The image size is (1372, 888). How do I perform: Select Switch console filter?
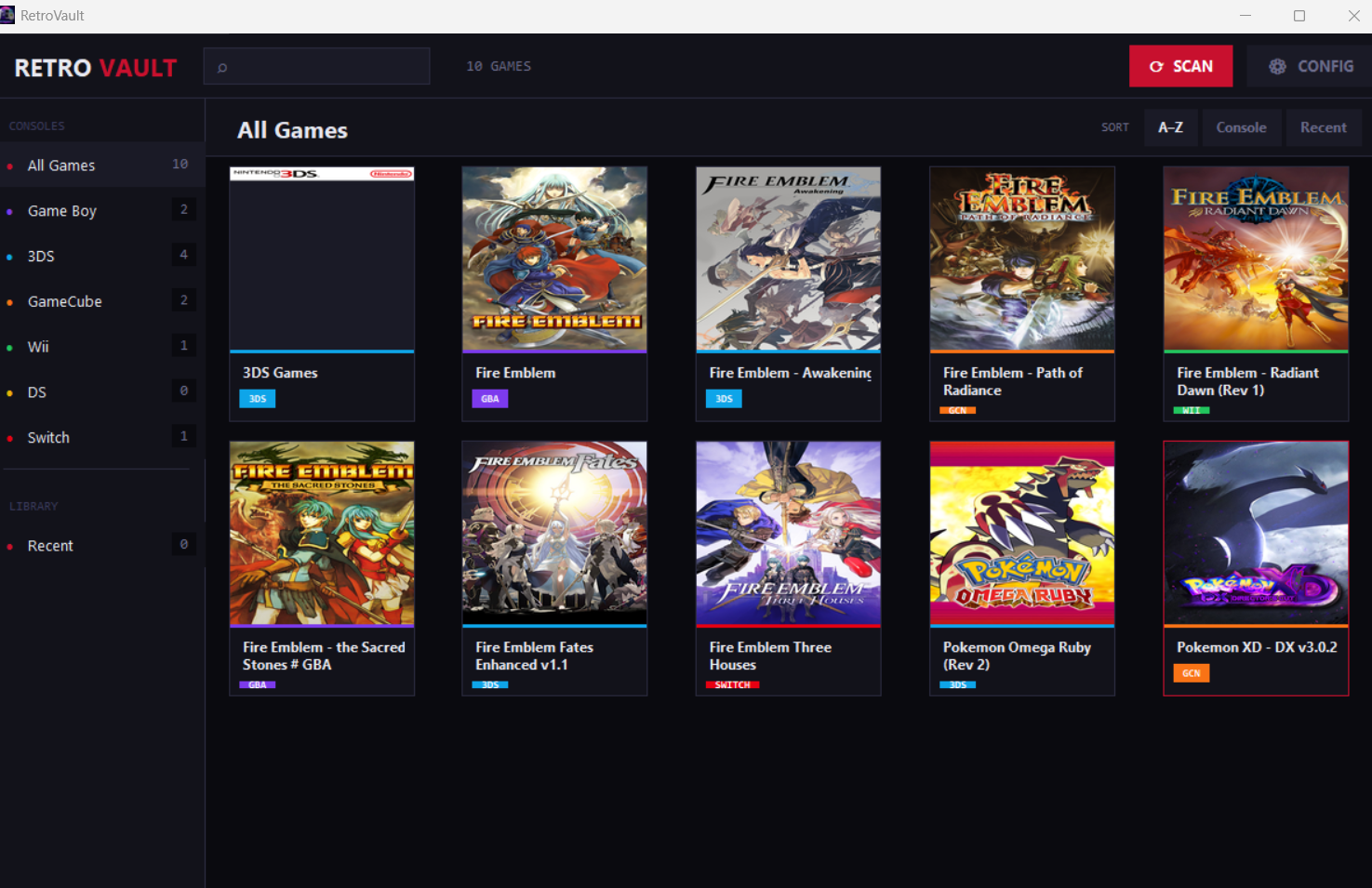[x=102, y=438]
